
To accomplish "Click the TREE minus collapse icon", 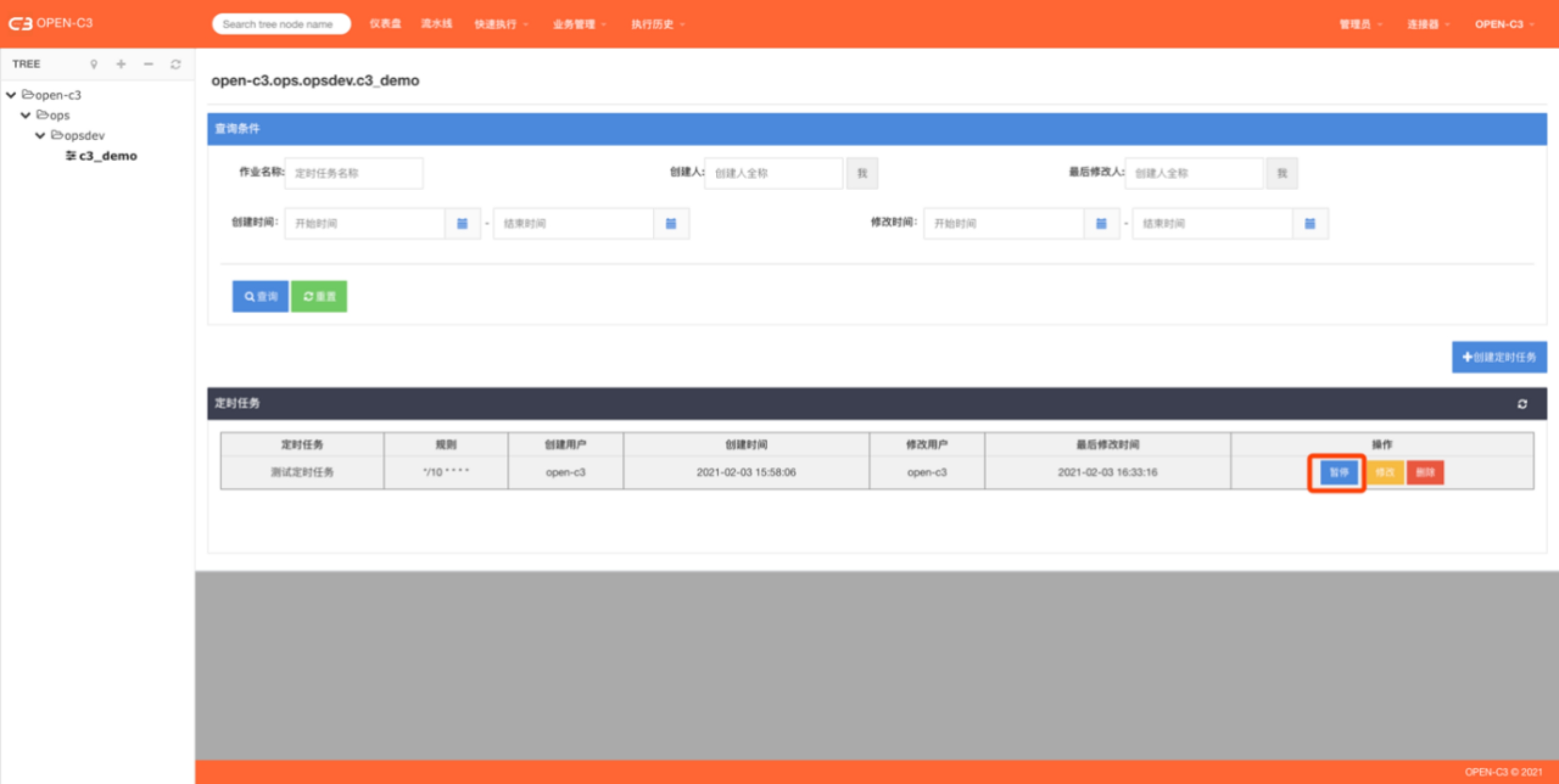I will point(149,64).
